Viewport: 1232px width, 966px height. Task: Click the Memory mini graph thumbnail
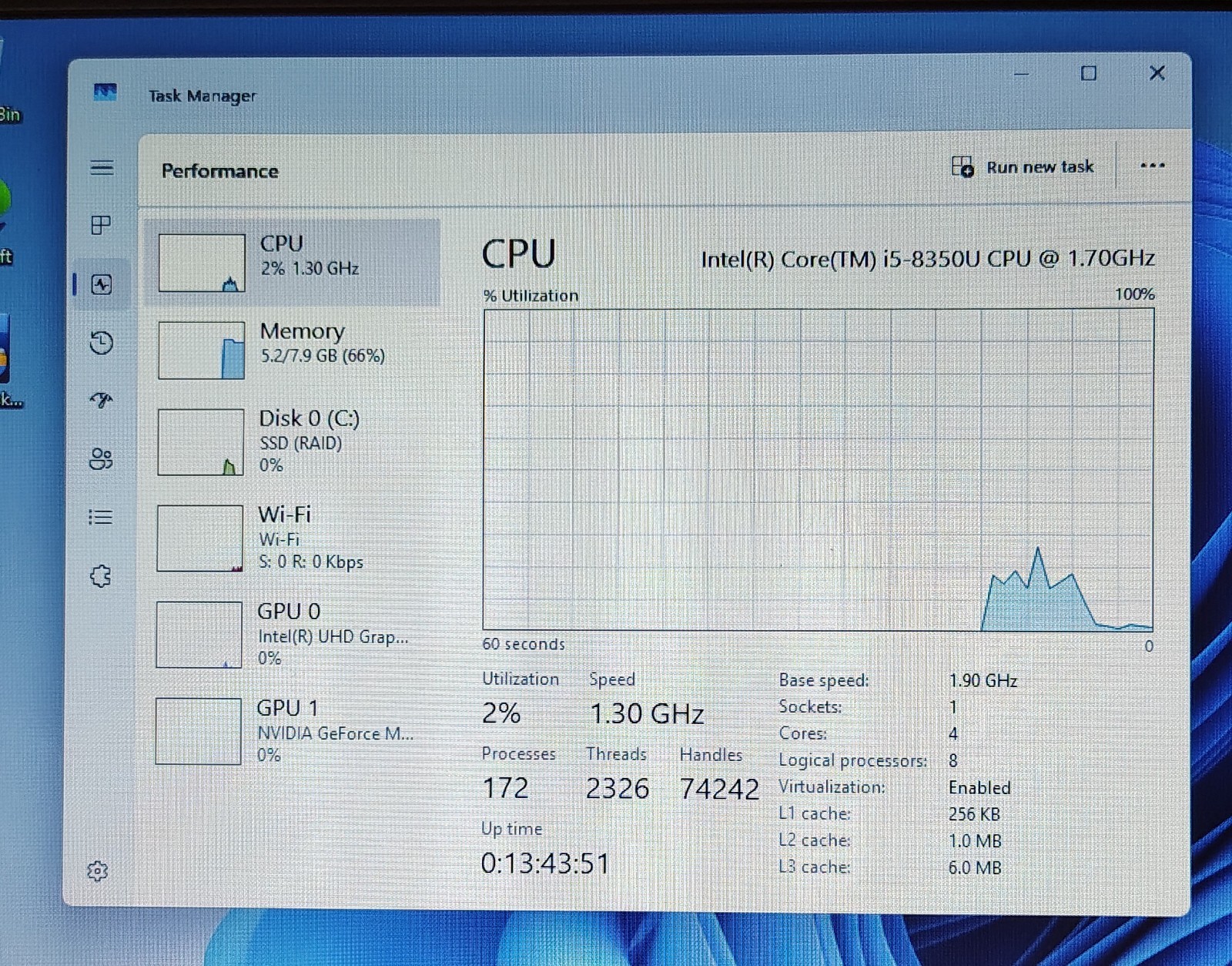(202, 351)
